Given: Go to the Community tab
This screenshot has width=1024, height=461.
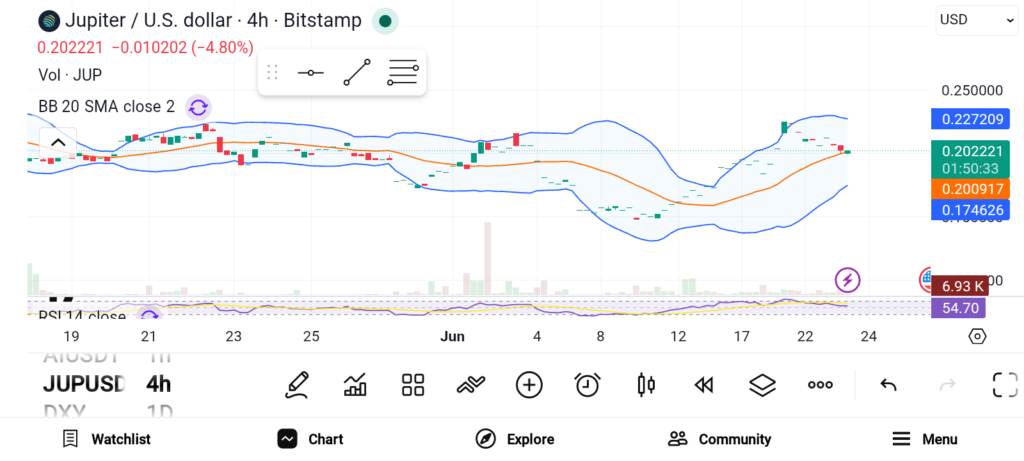Looking at the screenshot, I should pos(720,439).
